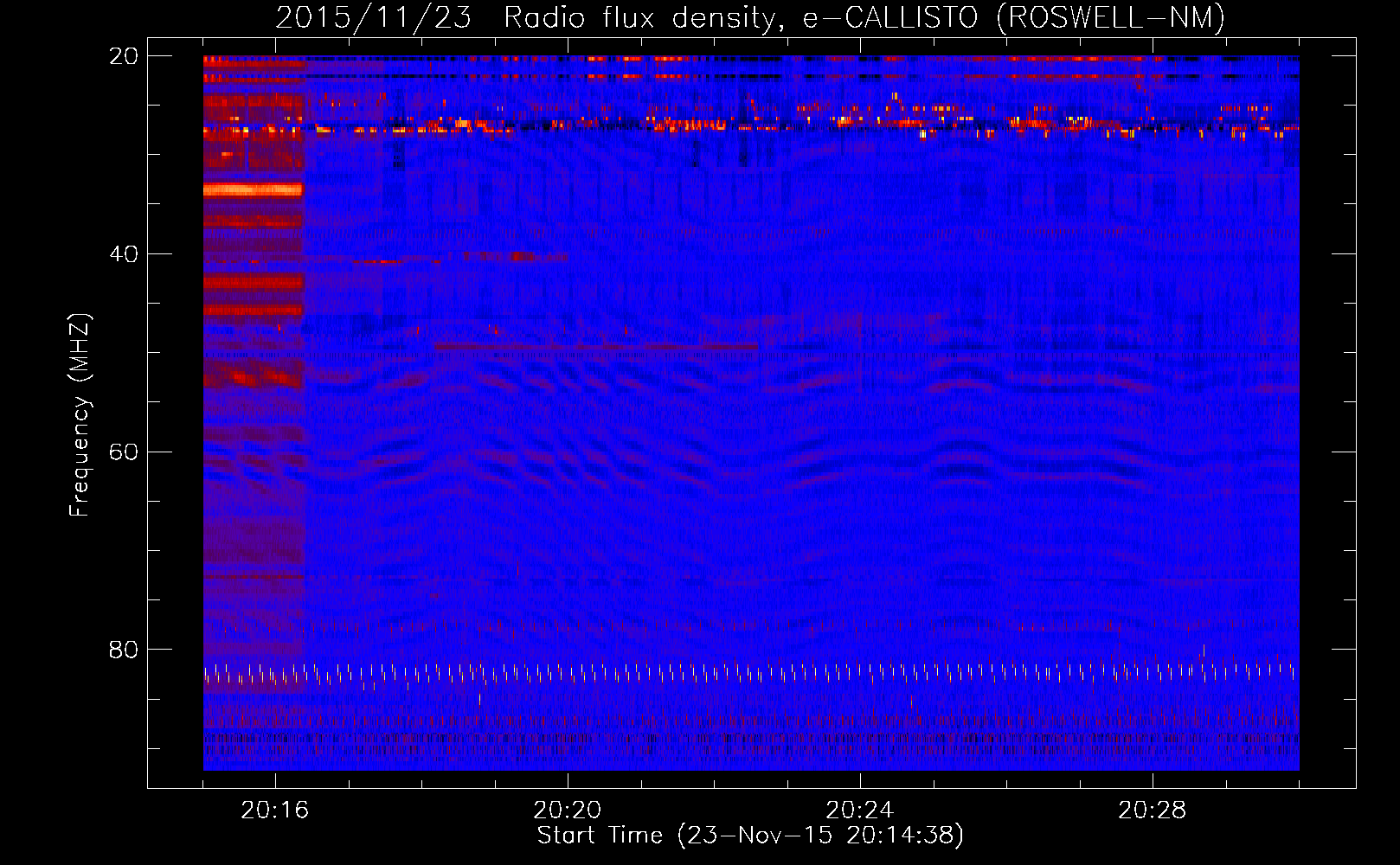Click the '20:28' time tick label
The image size is (1400, 865).
click(x=1153, y=811)
